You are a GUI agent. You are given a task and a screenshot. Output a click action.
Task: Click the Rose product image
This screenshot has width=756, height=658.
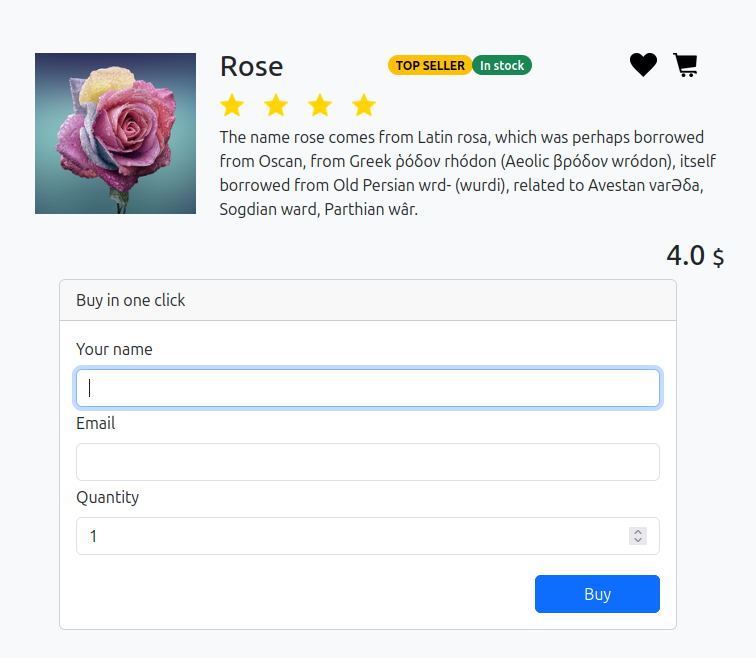point(115,134)
